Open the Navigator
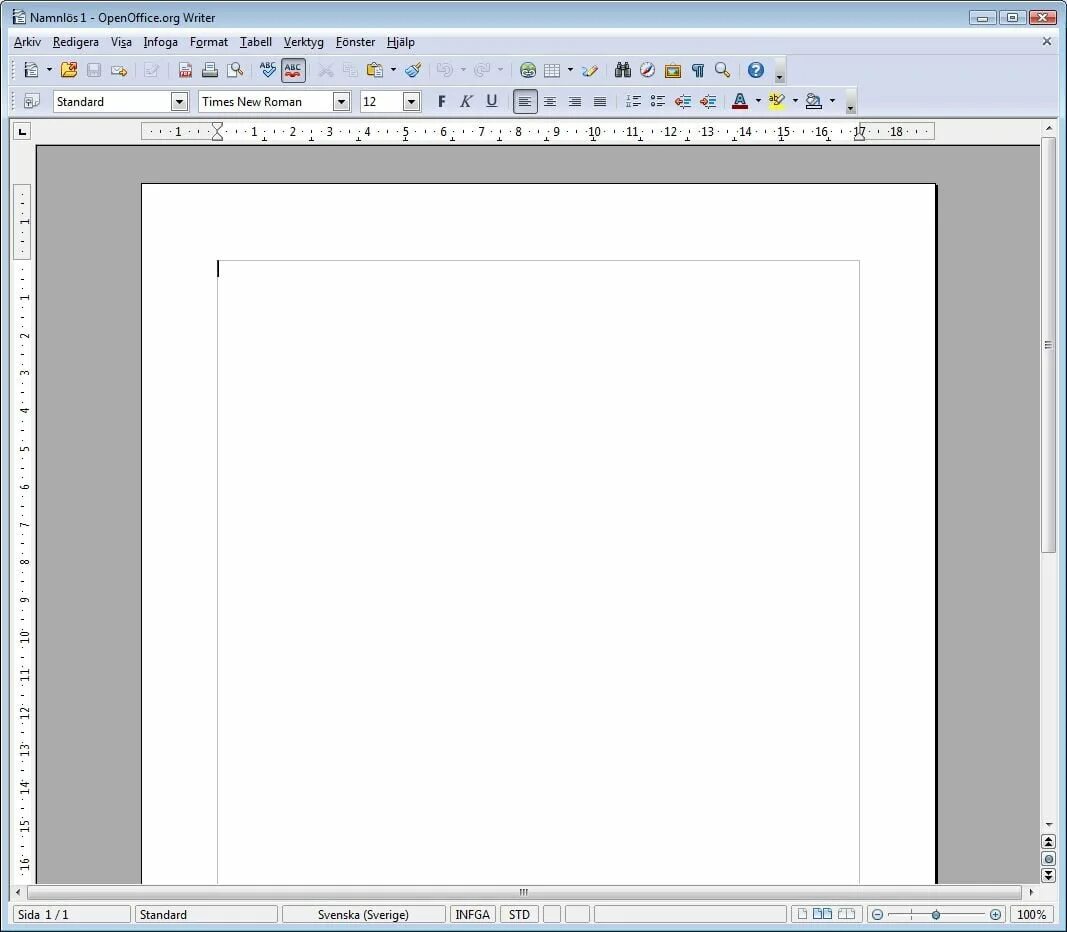Image resolution: width=1067 pixels, height=932 pixels. pyautogui.click(x=647, y=70)
